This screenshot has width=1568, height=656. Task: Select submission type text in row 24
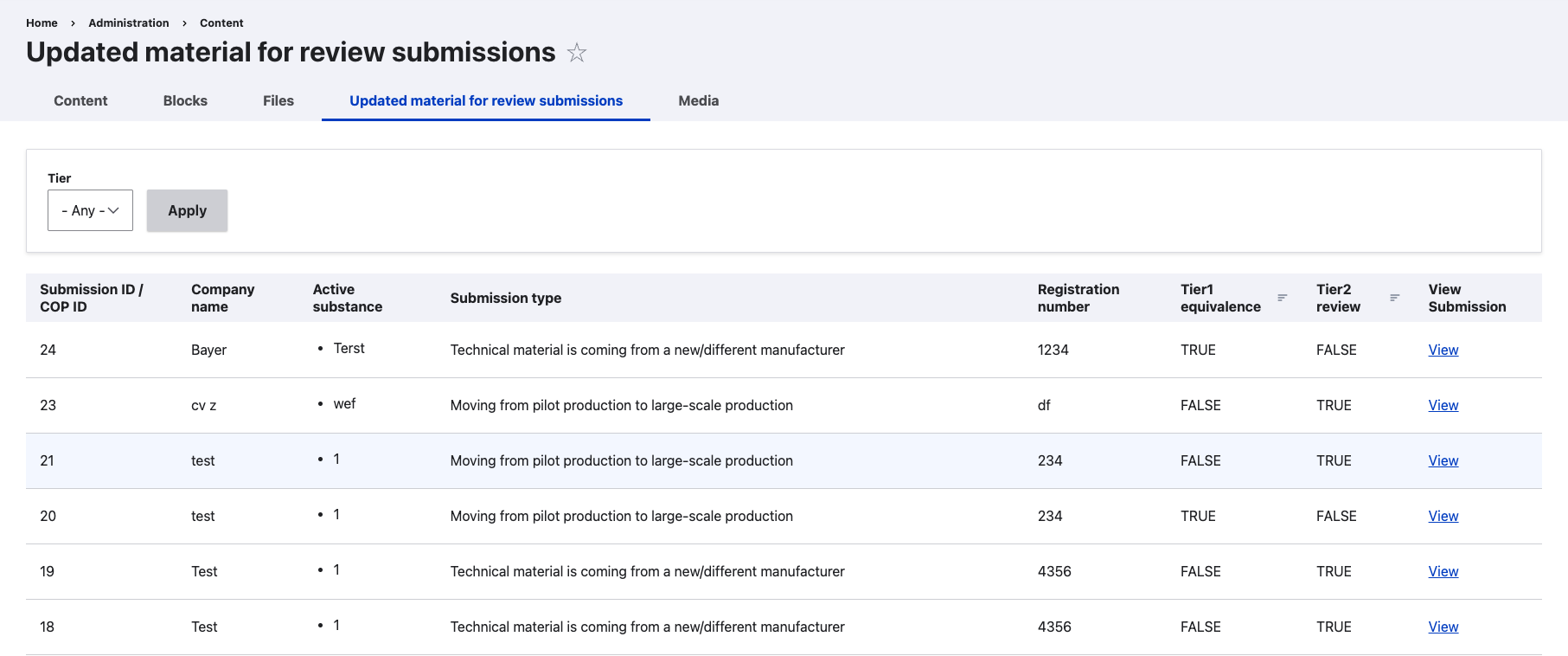647,350
